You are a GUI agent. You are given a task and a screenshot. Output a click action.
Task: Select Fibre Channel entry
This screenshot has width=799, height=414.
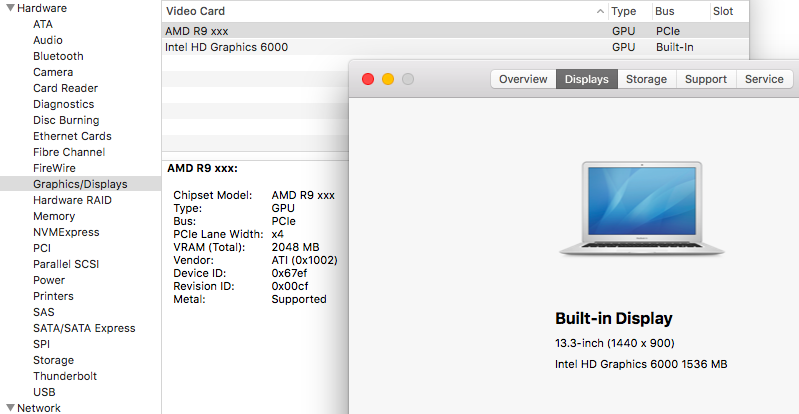click(x=69, y=152)
